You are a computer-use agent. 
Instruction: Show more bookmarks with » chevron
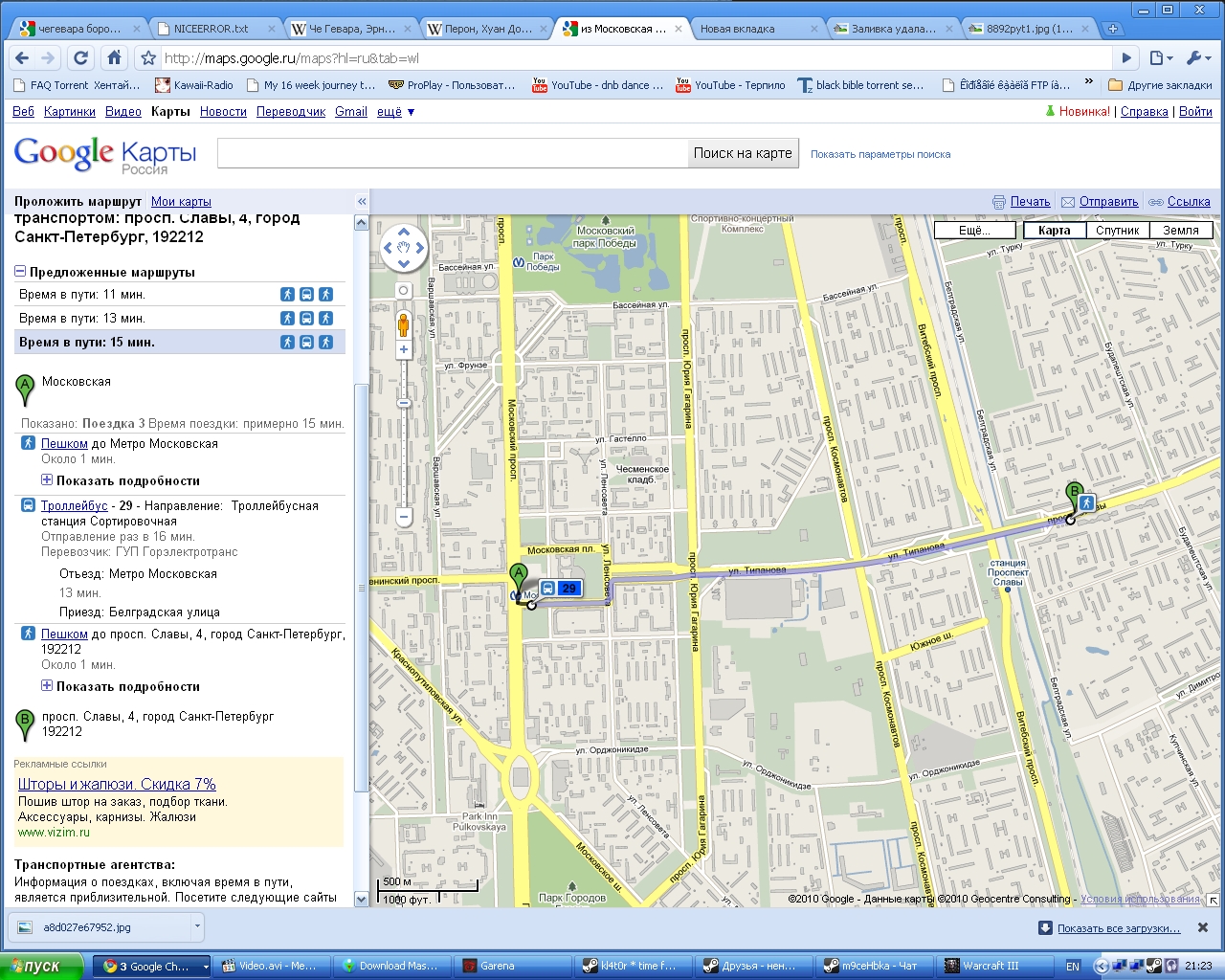pos(1089,84)
